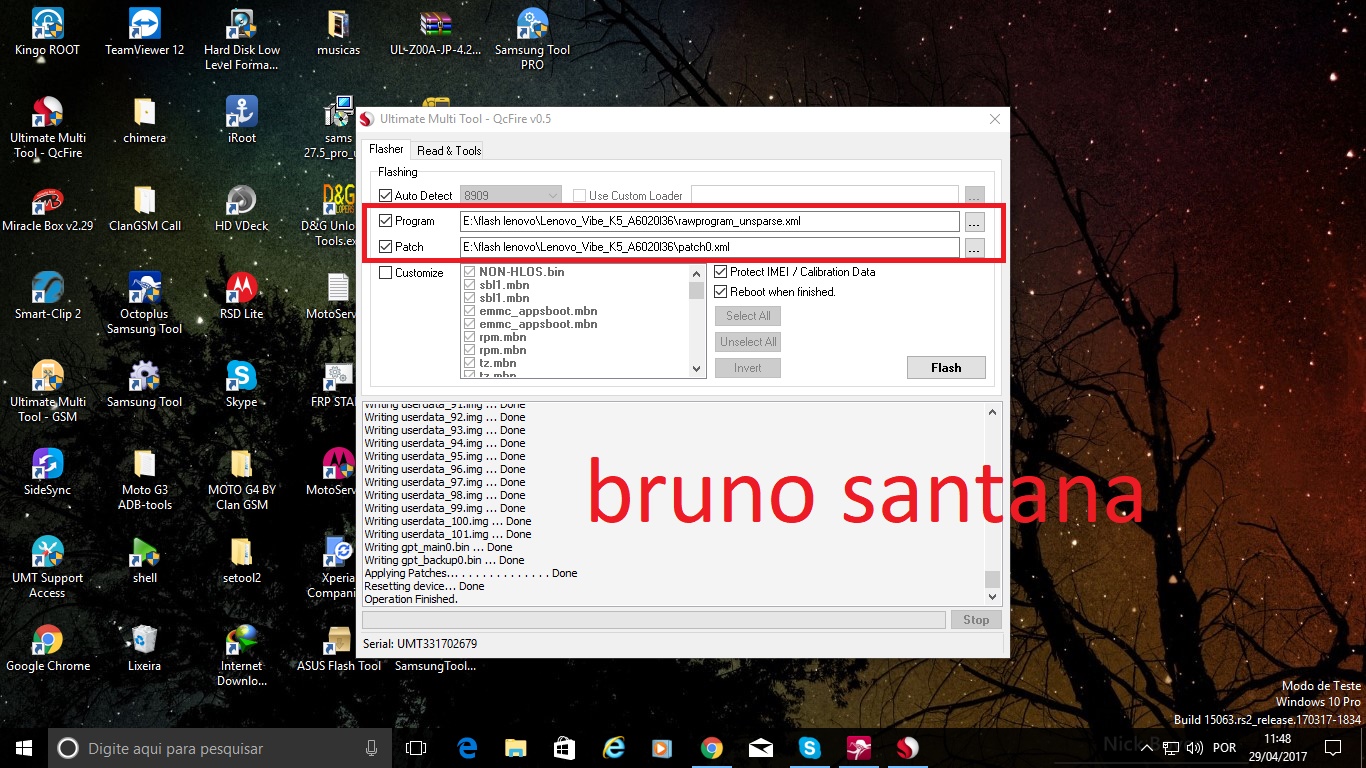Open SideSync desktop icon
Screen dimensions: 1366x768
47,470
